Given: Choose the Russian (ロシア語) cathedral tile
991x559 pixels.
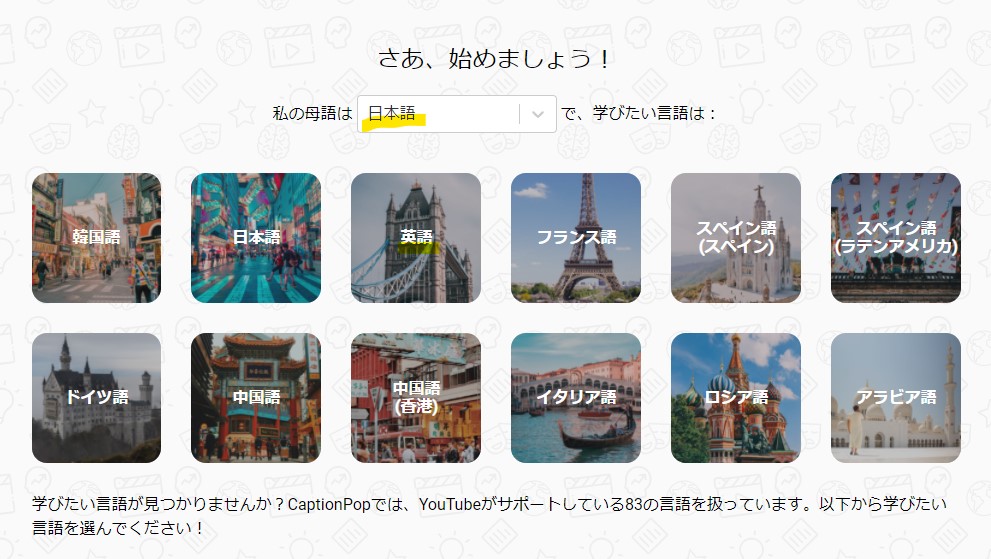Looking at the screenshot, I should pyautogui.click(x=736, y=398).
